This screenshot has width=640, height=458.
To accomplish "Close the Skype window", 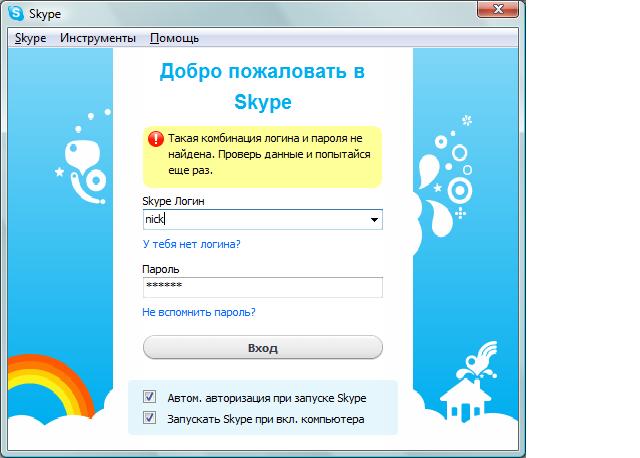I will pos(498,9).
